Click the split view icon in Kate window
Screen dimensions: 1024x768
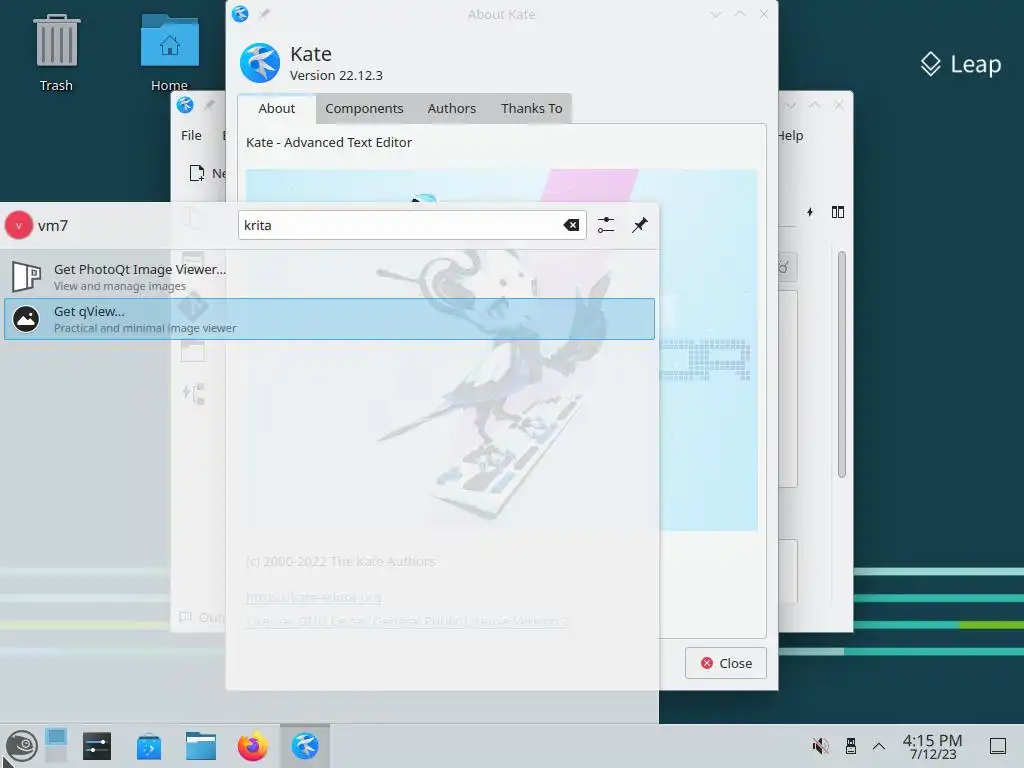(838, 212)
